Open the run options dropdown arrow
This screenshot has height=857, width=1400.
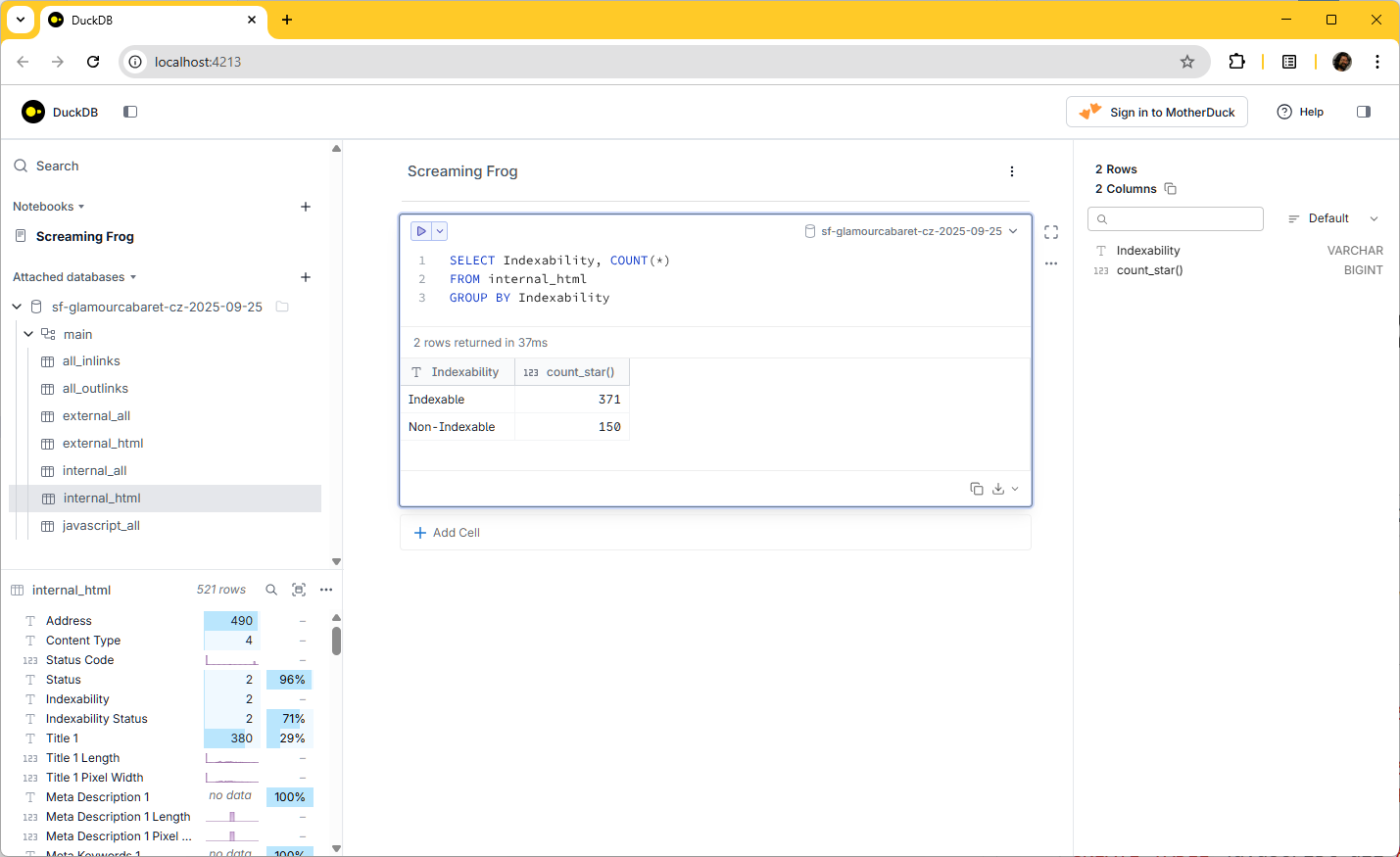coord(440,231)
